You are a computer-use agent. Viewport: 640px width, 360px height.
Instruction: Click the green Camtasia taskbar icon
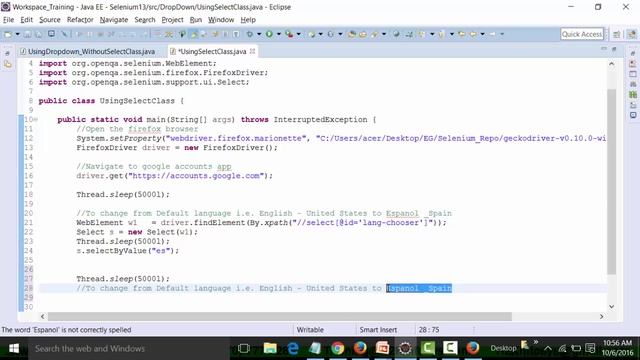(427, 348)
